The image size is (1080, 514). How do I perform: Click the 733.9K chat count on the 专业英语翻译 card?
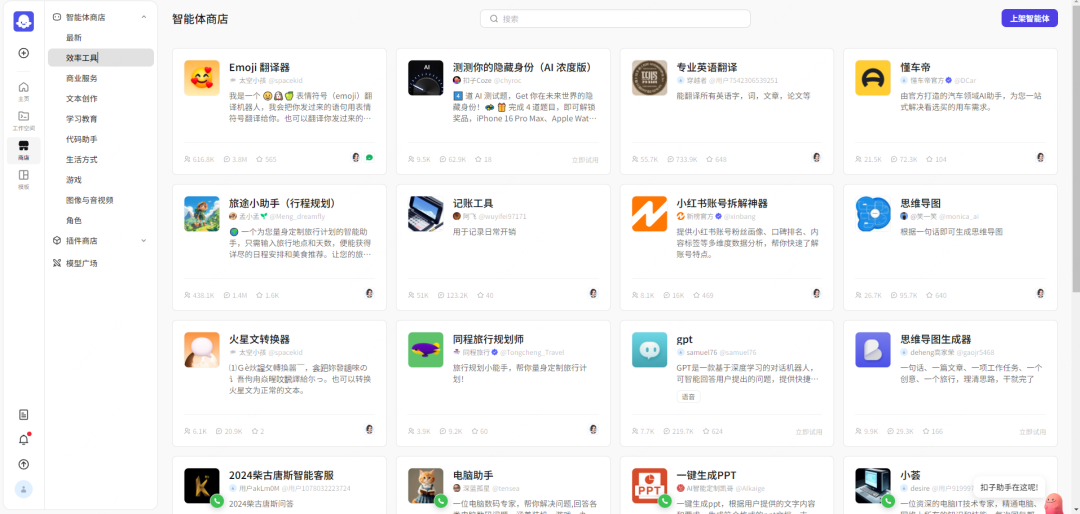(x=682, y=159)
